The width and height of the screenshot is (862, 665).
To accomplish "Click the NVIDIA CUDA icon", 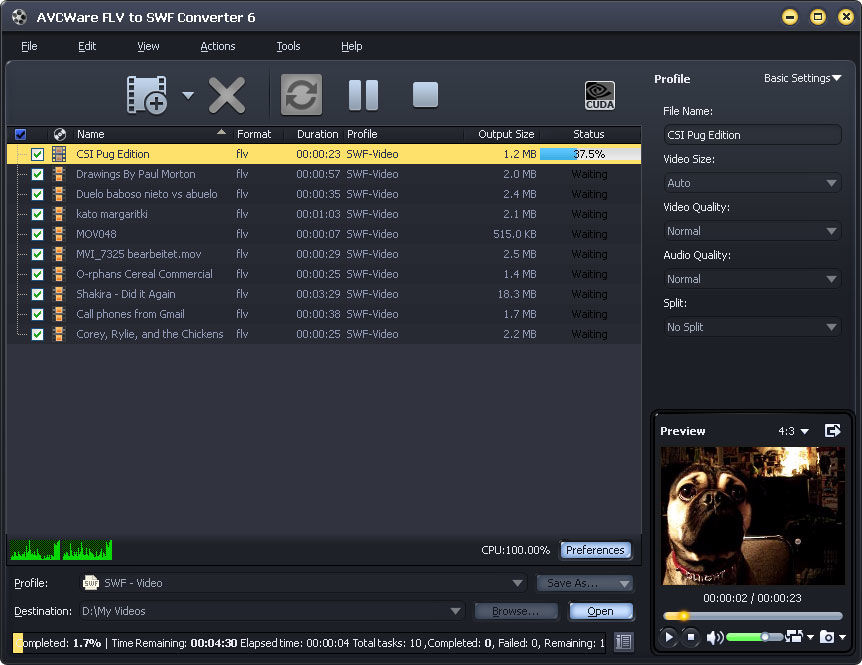I will click(x=600, y=95).
